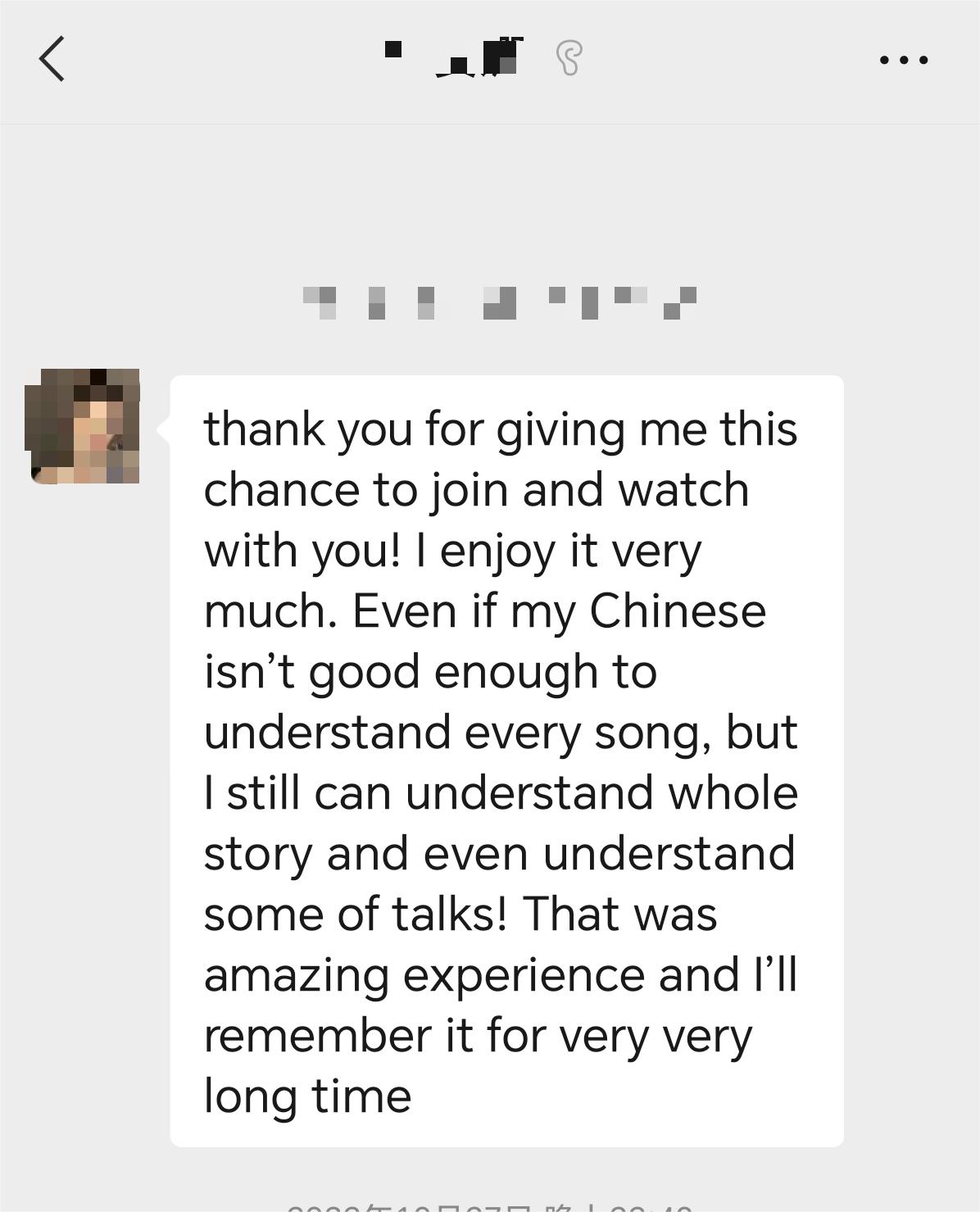Click "I still can understand whole" line

[501, 792]
